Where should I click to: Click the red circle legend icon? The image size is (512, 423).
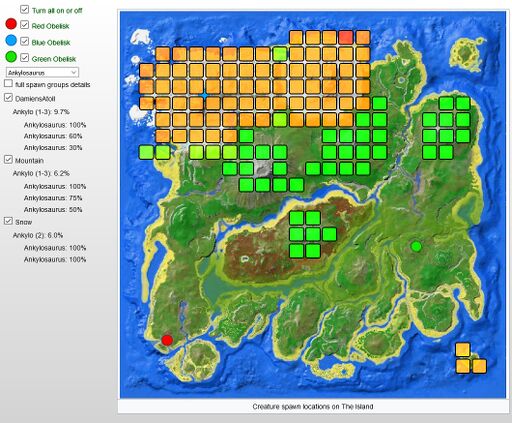(x=11, y=24)
